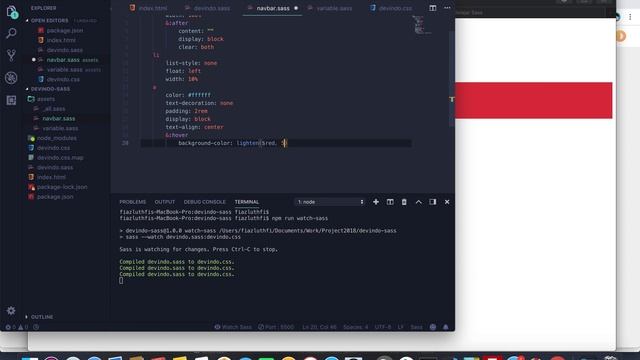Change UTF-8 file encoding

[383, 327]
